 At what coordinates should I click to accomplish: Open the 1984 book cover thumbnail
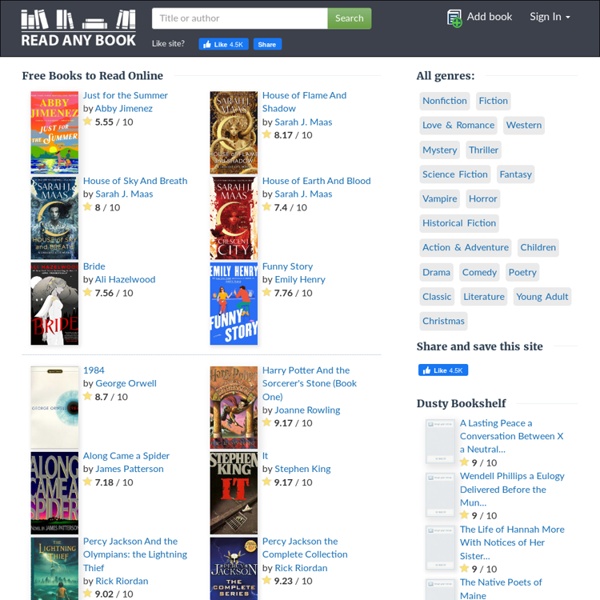tap(54, 407)
